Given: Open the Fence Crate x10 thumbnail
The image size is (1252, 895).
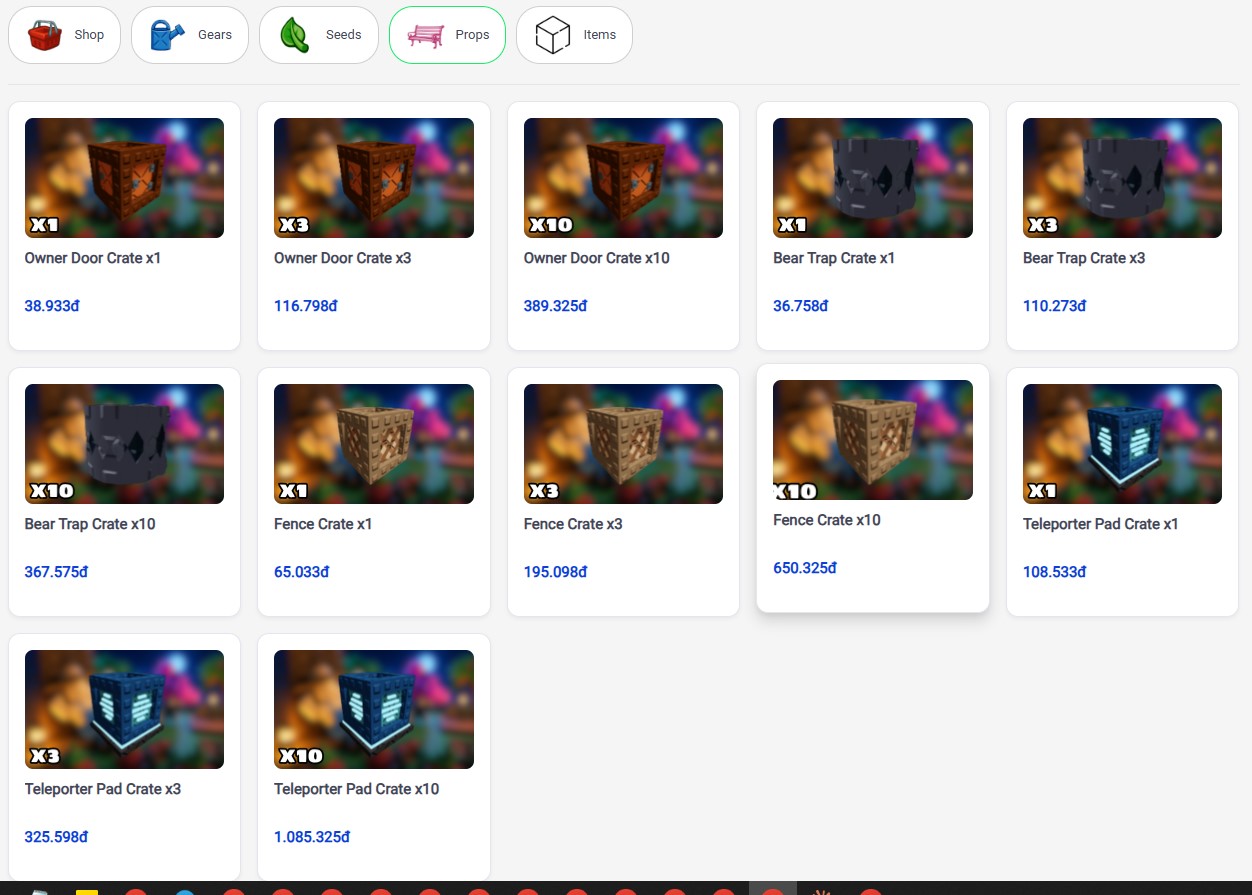Looking at the screenshot, I should tap(873, 440).
